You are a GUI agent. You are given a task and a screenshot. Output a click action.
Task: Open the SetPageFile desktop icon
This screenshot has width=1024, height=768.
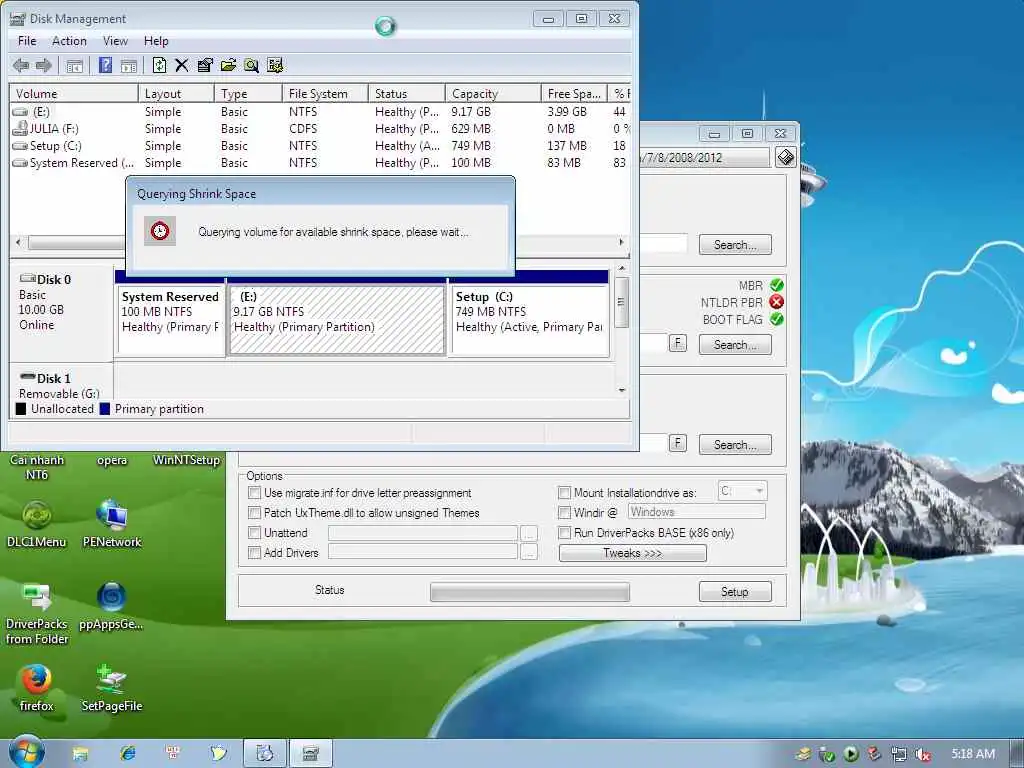pyautogui.click(x=112, y=687)
